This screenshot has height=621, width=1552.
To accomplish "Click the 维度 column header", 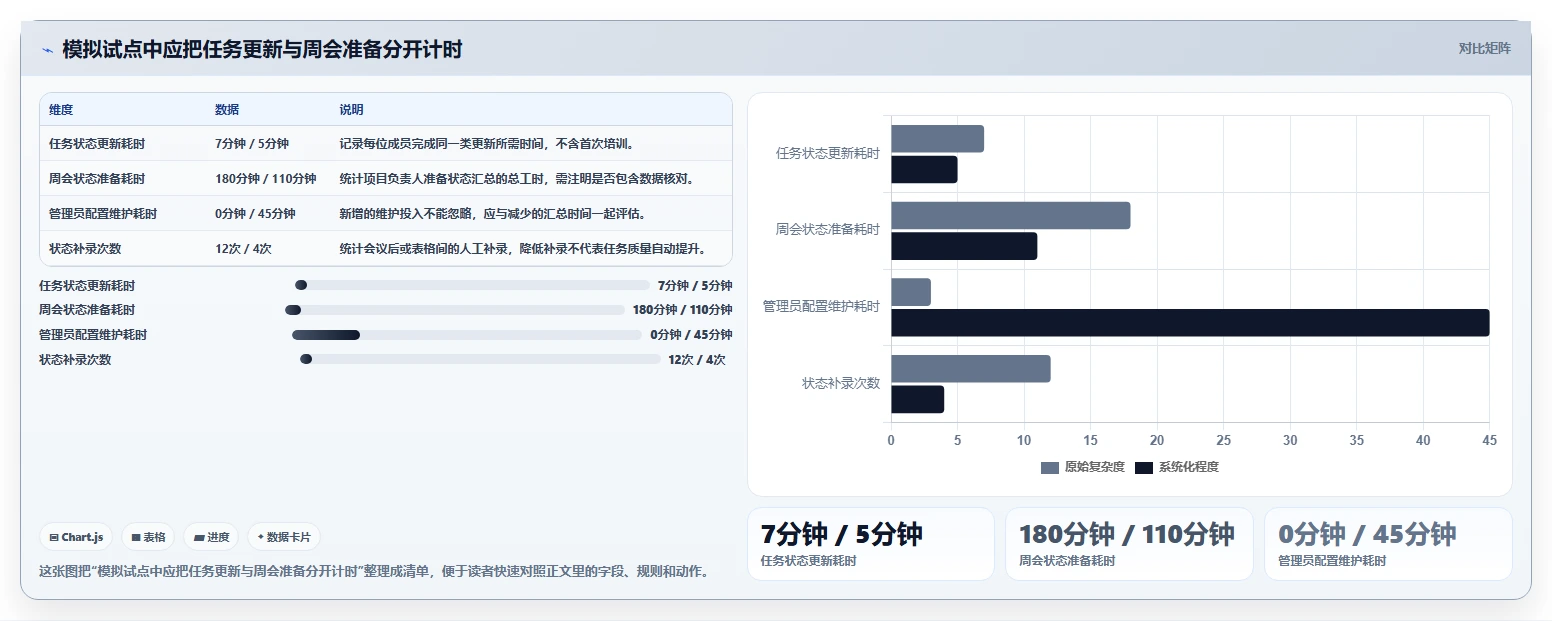I will click(61, 110).
